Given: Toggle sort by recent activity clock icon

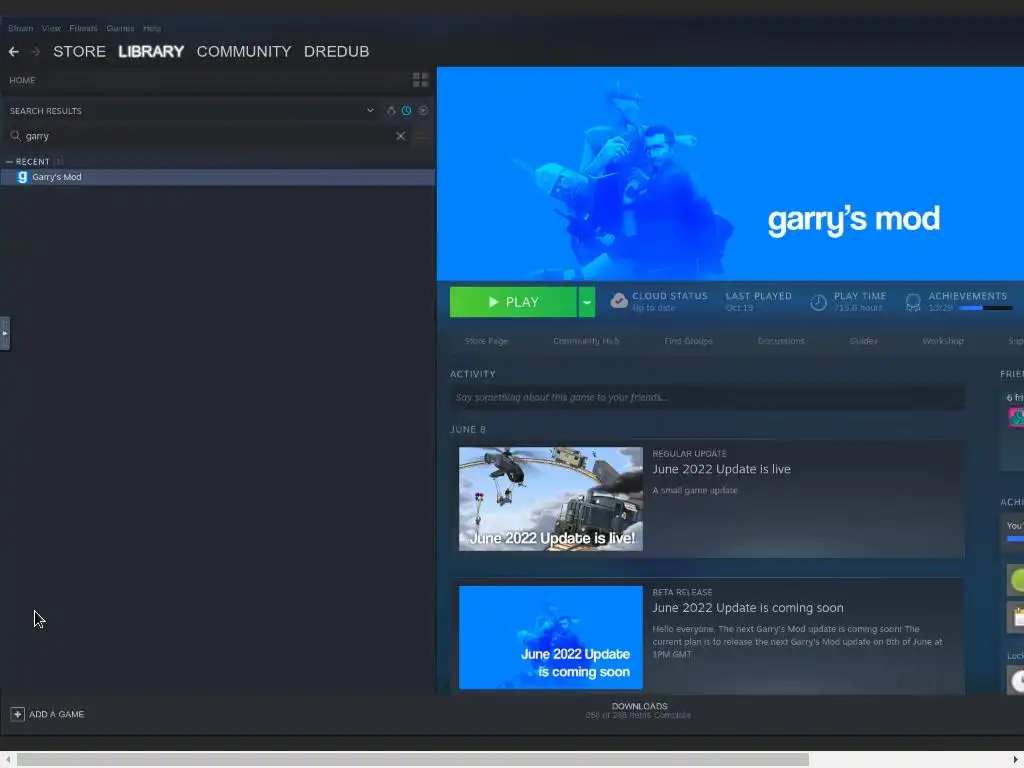Looking at the screenshot, I should (x=406, y=111).
